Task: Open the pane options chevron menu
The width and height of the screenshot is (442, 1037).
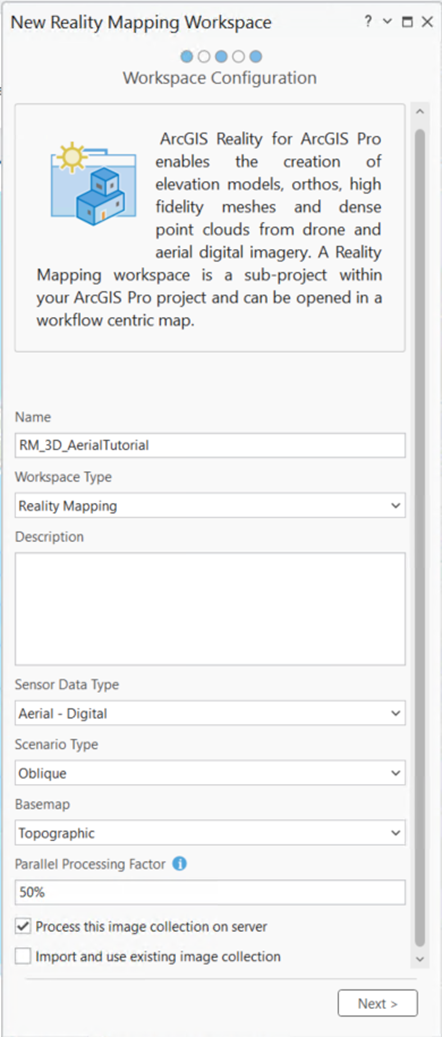Action: point(388,22)
